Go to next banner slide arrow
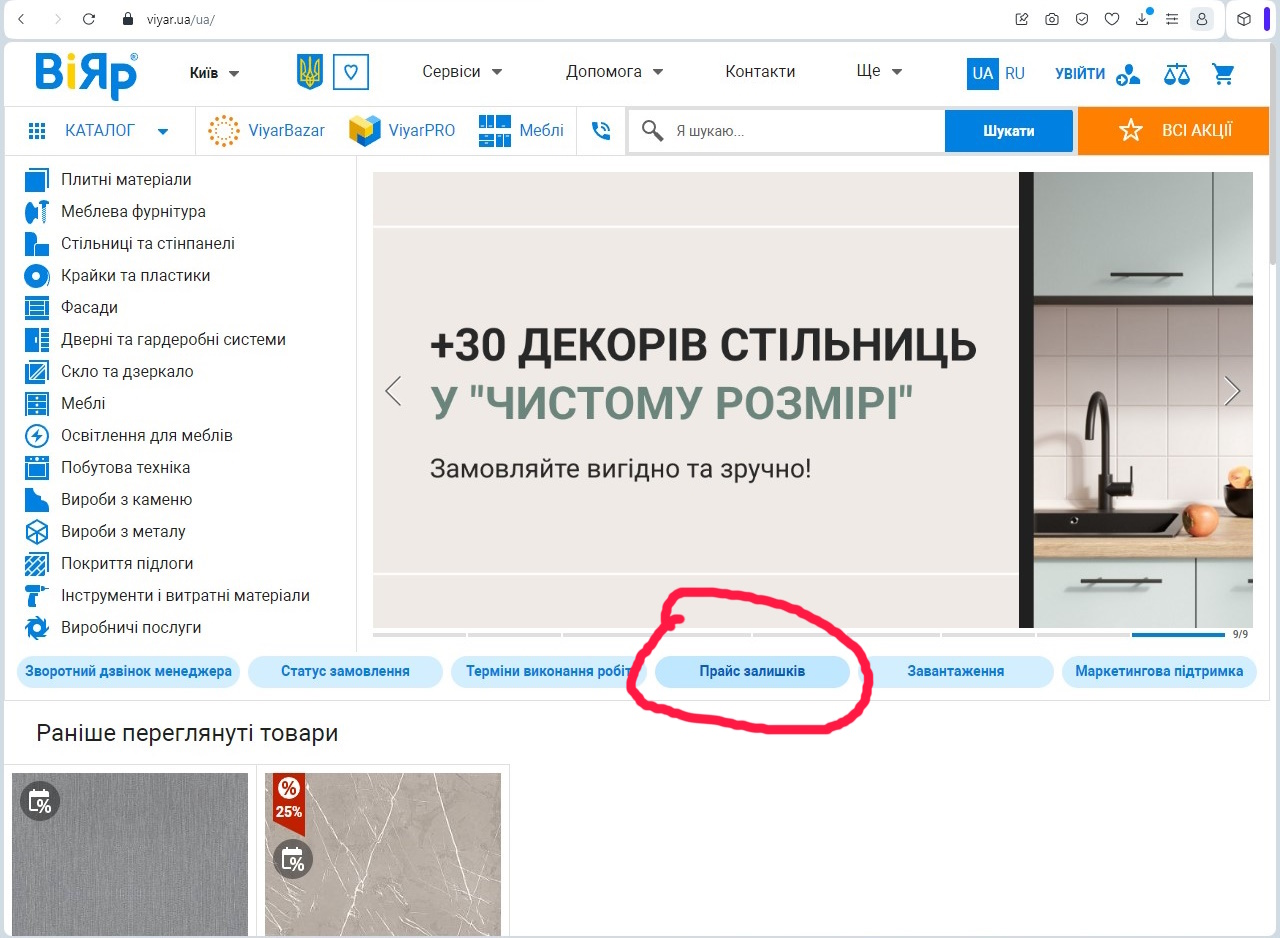The height and width of the screenshot is (938, 1280). pyautogui.click(x=1232, y=391)
